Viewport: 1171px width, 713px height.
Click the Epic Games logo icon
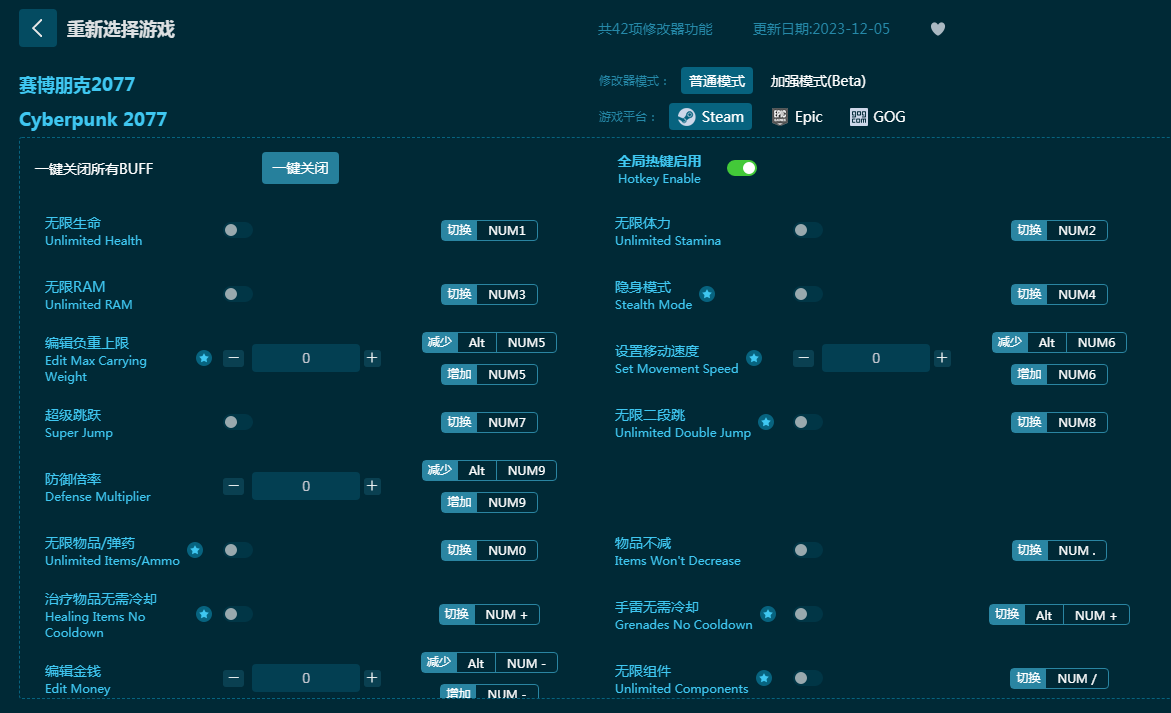(780, 116)
